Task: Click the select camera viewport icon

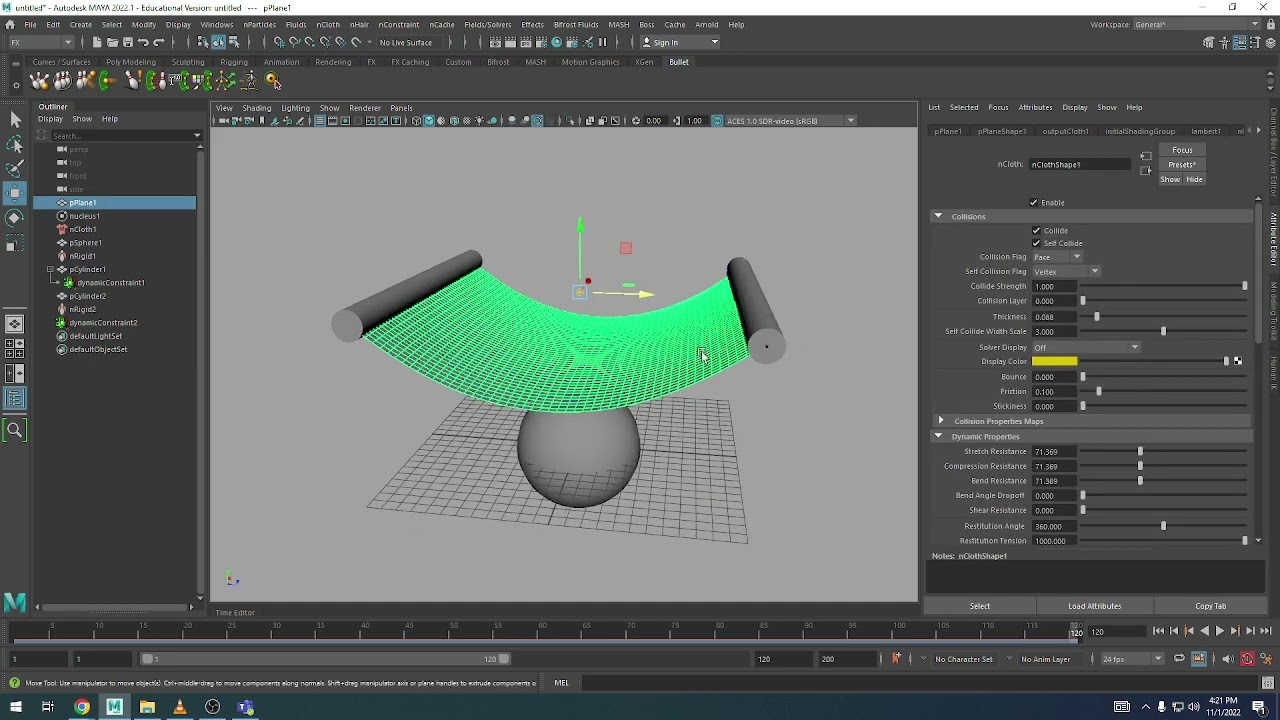Action: 224,121
